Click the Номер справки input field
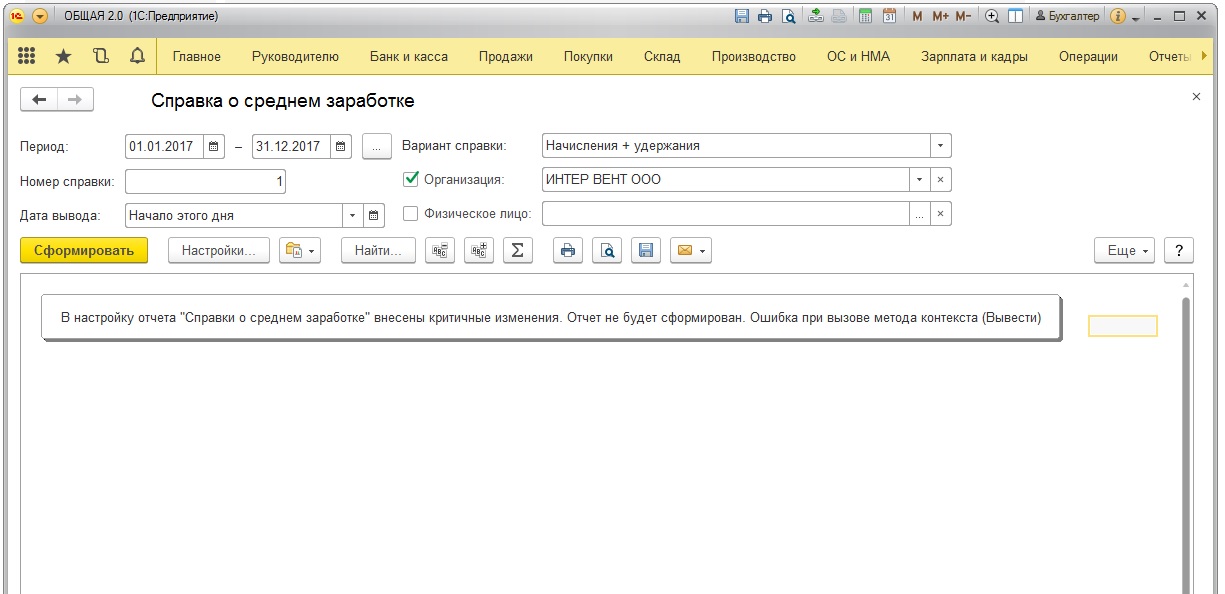This screenshot has width=1225, height=594. (206, 181)
